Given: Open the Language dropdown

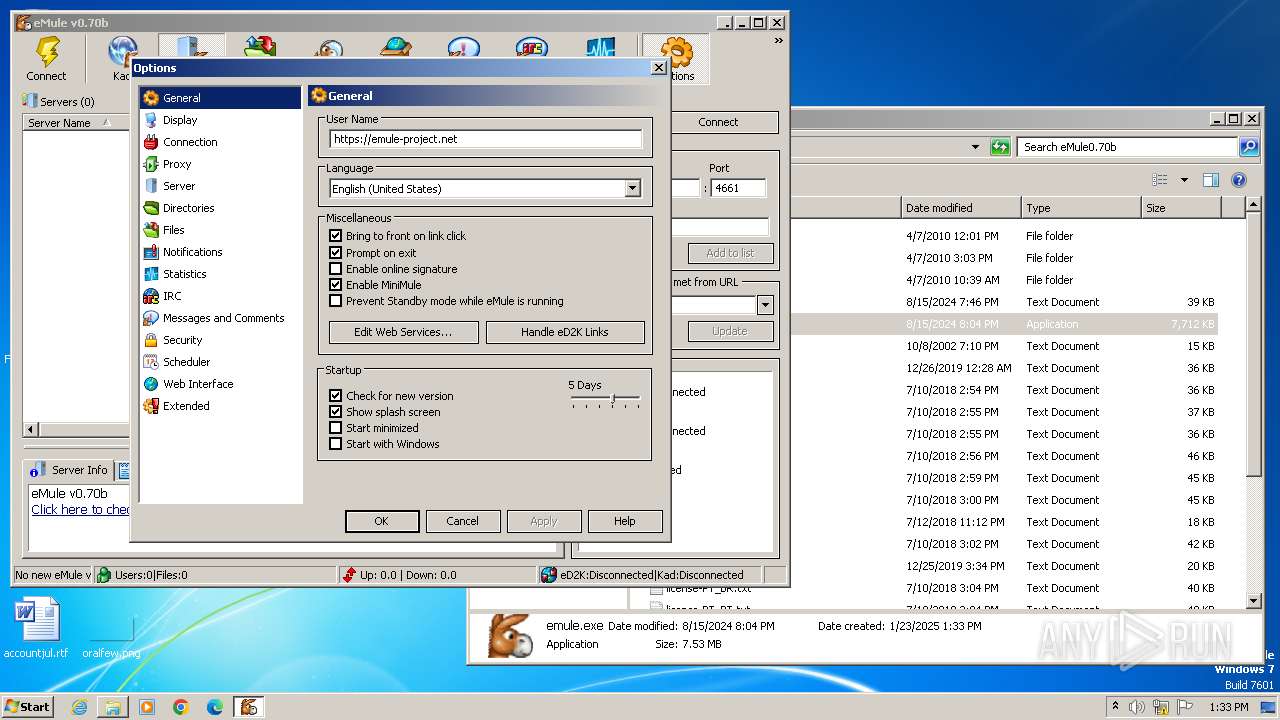Looking at the screenshot, I should pyautogui.click(x=632, y=189).
